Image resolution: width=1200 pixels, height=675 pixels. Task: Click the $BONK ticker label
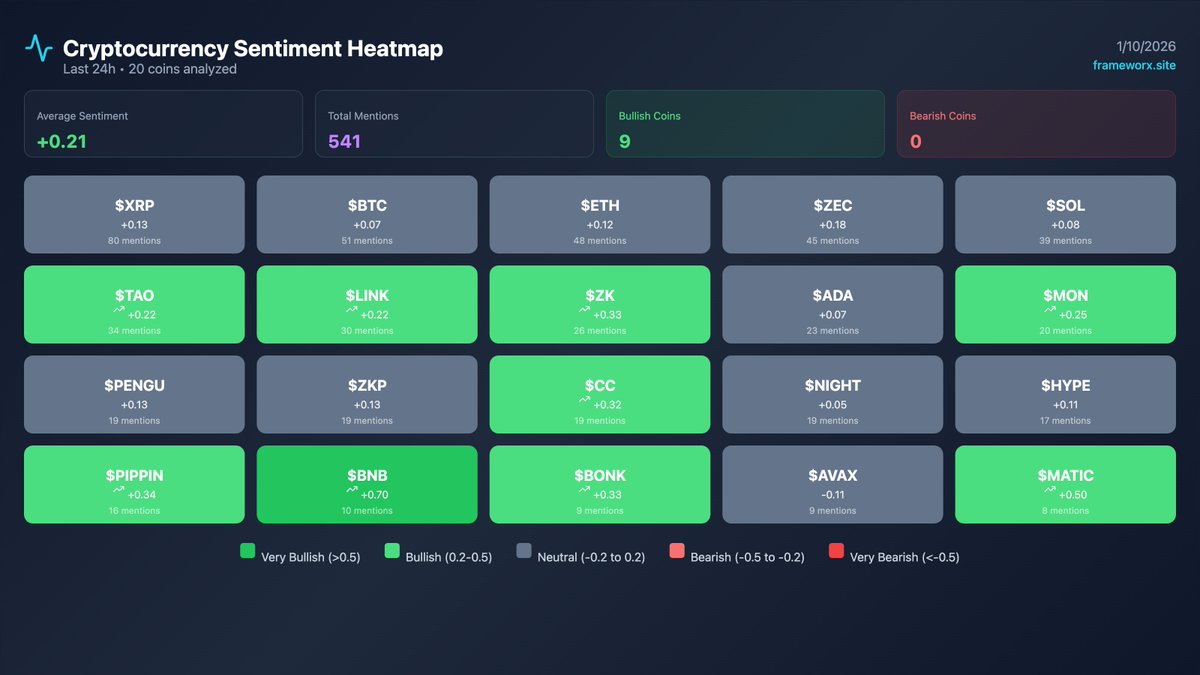coord(600,476)
